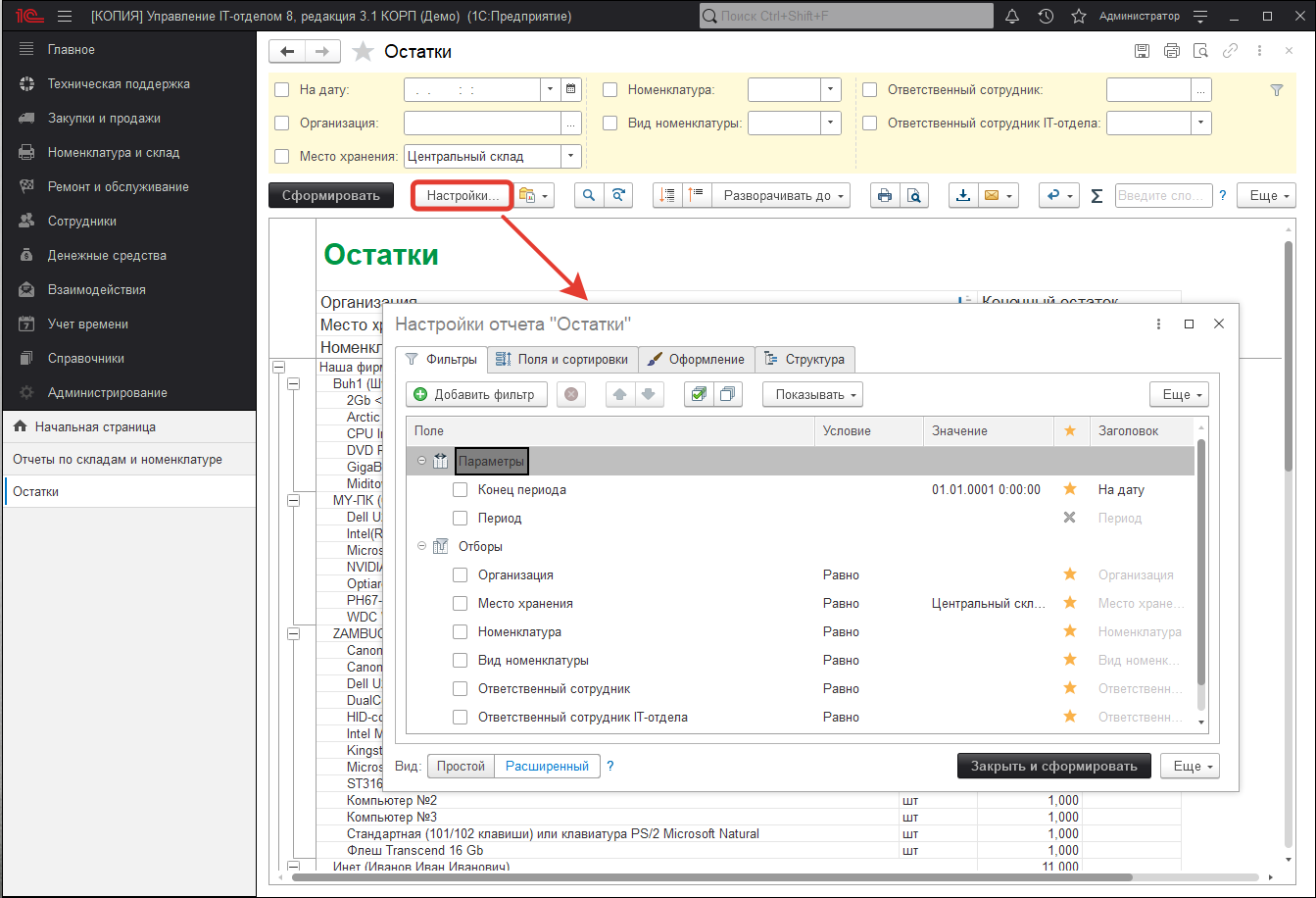This screenshot has width=1316, height=898.
Task: Click the magnifier search icon in toolbar
Action: 589,195
